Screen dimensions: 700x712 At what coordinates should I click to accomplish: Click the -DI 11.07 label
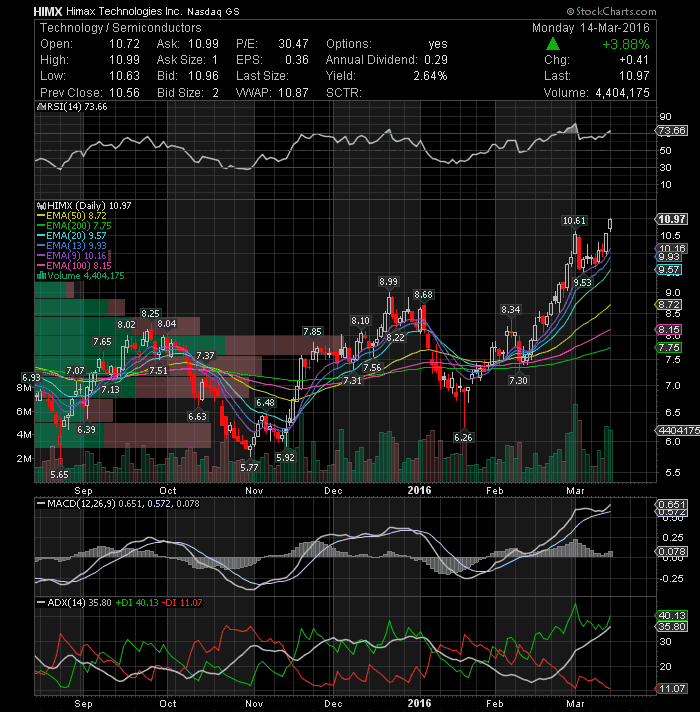click(182, 603)
